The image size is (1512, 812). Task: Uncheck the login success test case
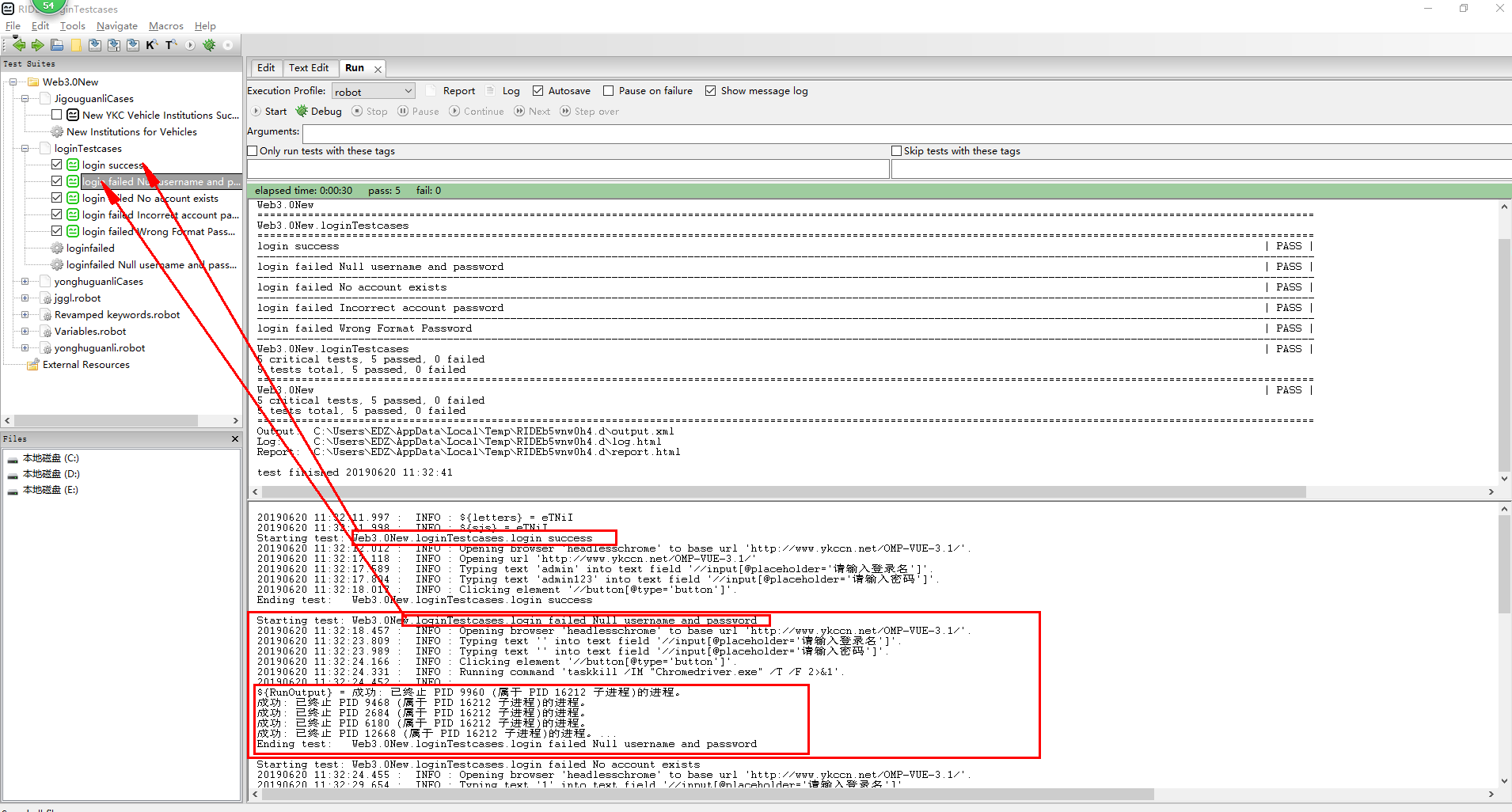pos(56,164)
